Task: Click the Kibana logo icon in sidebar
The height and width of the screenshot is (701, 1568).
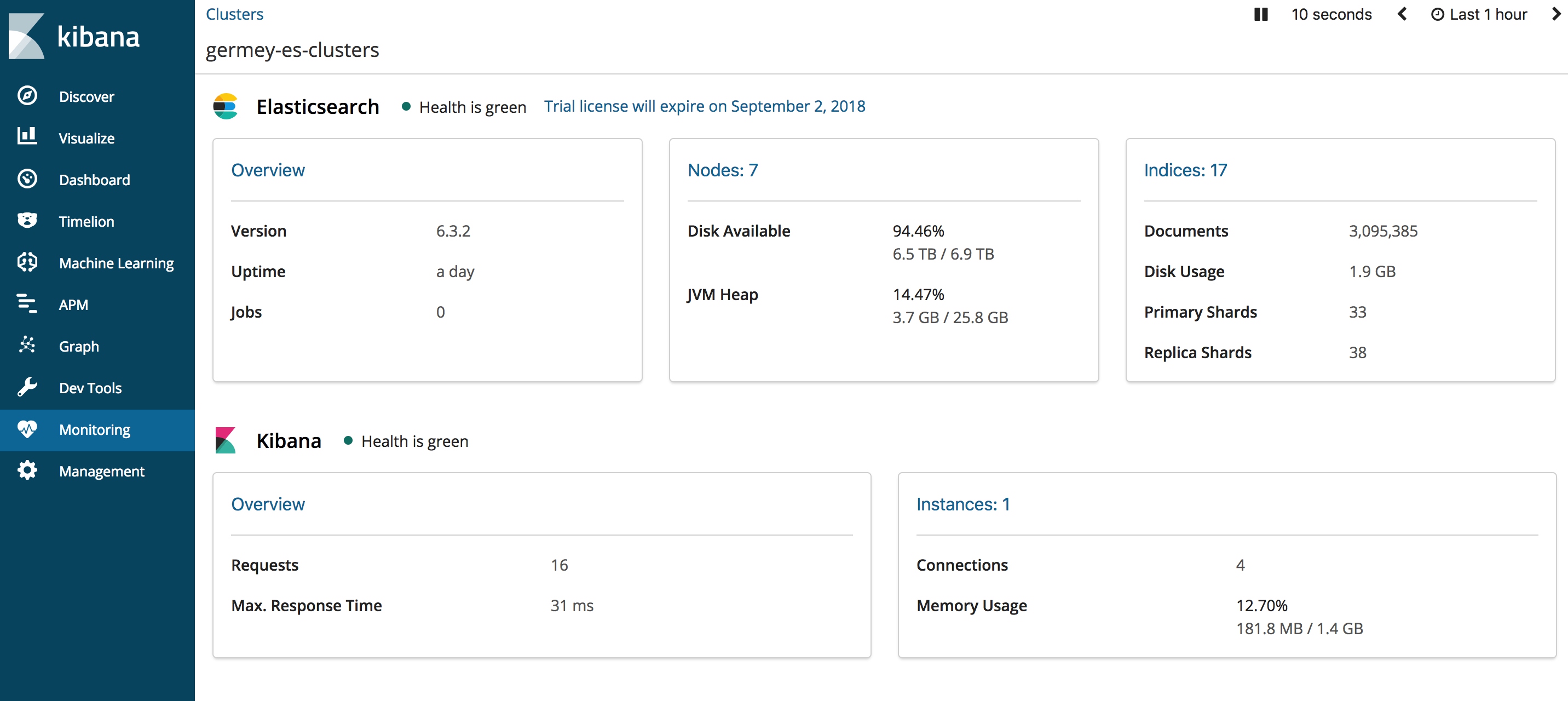Action: point(26,36)
